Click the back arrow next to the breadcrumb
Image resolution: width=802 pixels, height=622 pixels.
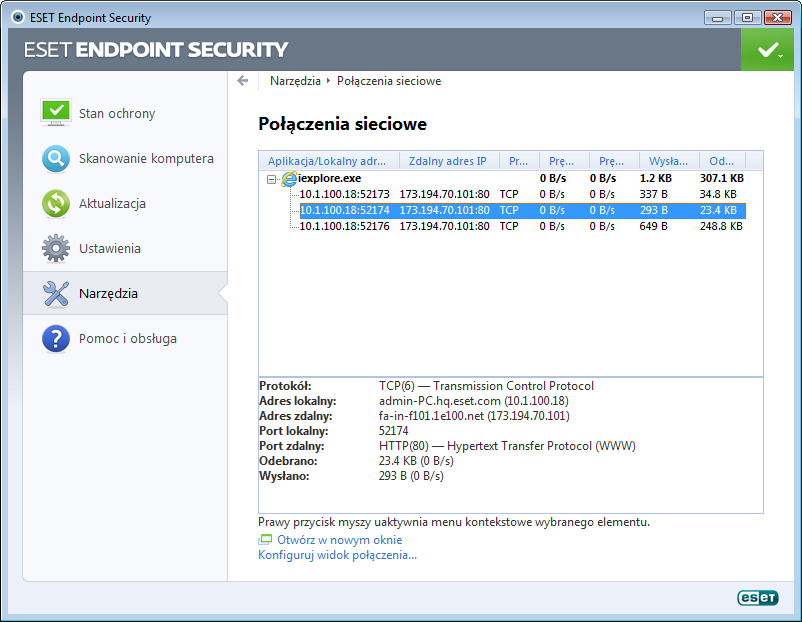243,81
